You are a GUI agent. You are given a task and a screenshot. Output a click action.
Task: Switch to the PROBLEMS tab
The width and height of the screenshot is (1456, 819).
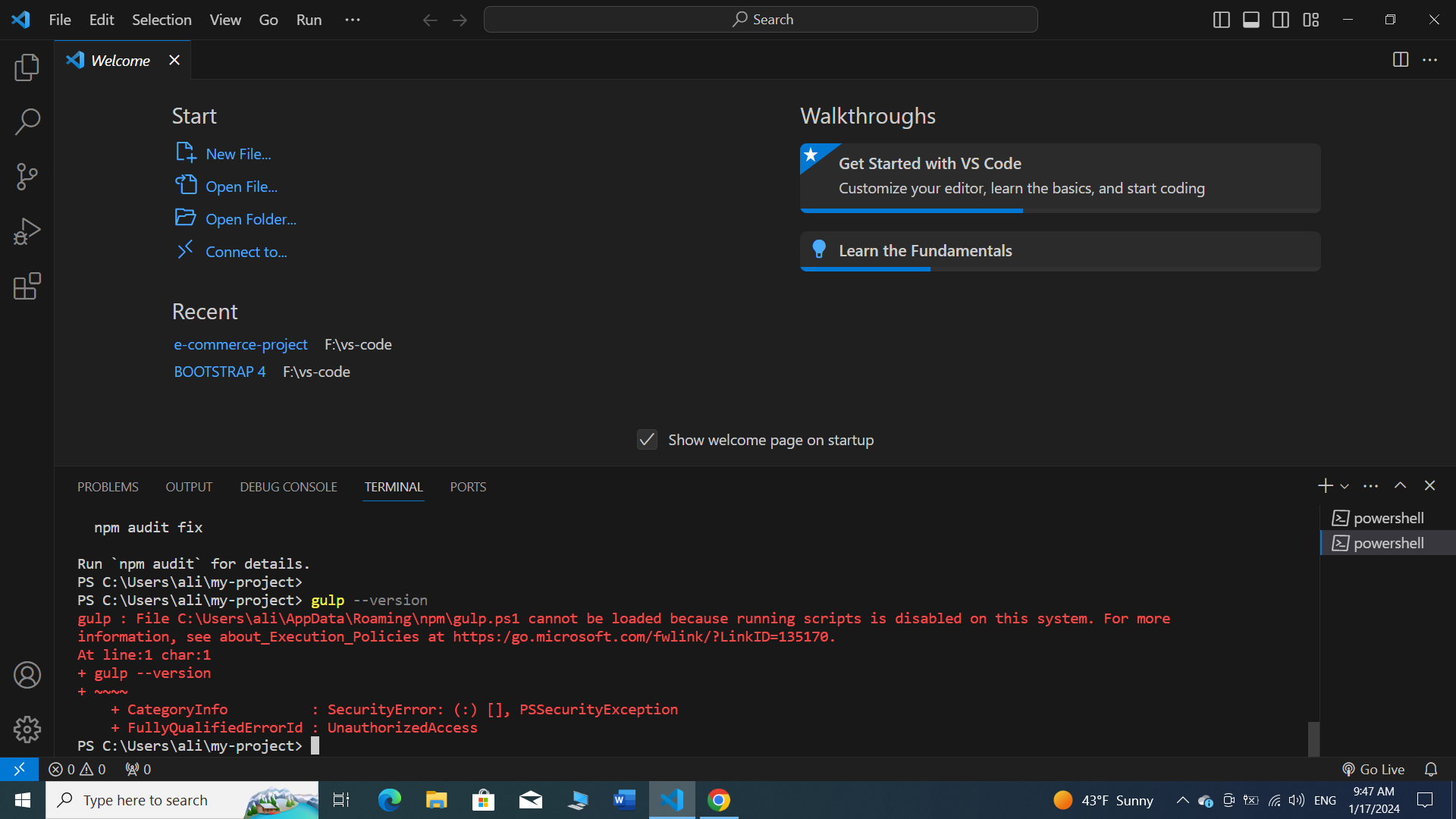pyautogui.click(x=108, y=487)
